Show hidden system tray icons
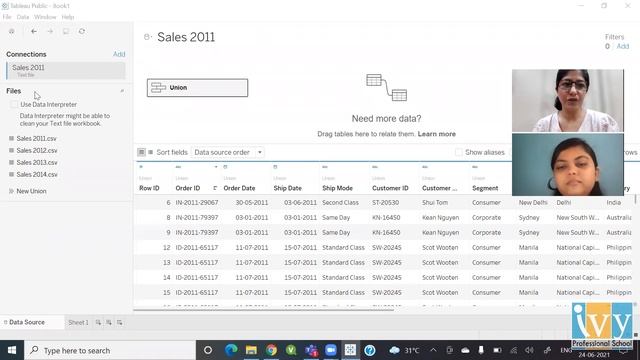Screen dimensions: 640x360 [433, 350]
